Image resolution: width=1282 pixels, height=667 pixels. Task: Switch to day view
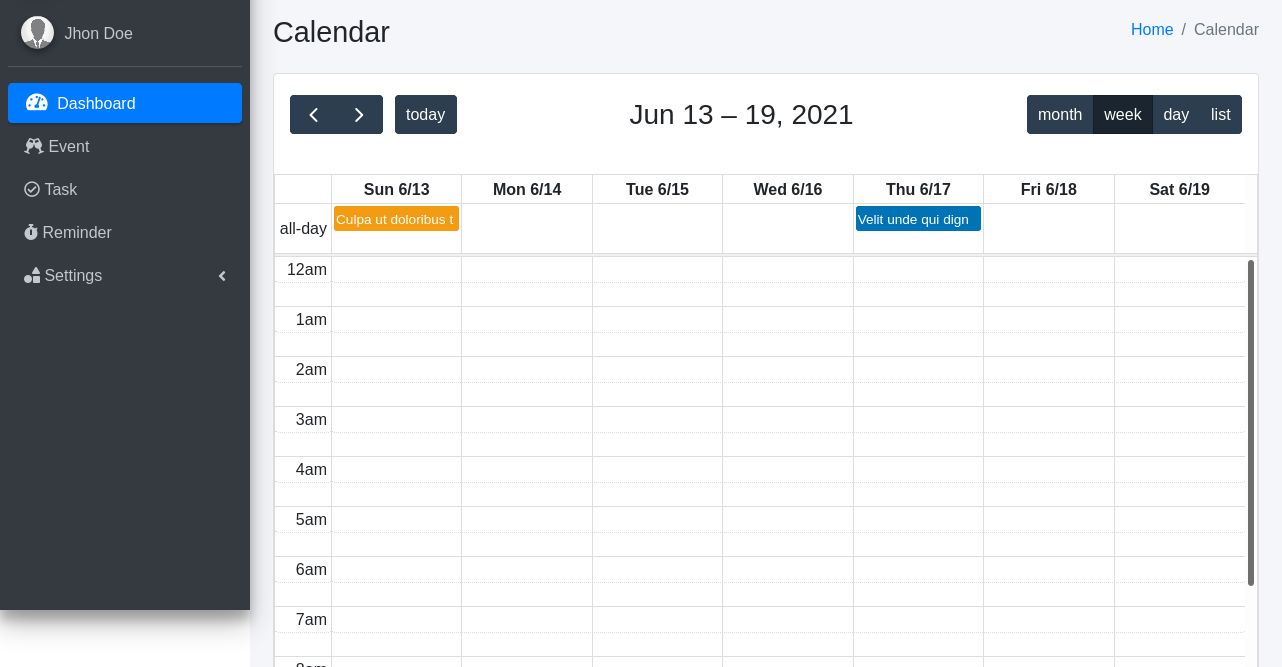click(1176, 114)
